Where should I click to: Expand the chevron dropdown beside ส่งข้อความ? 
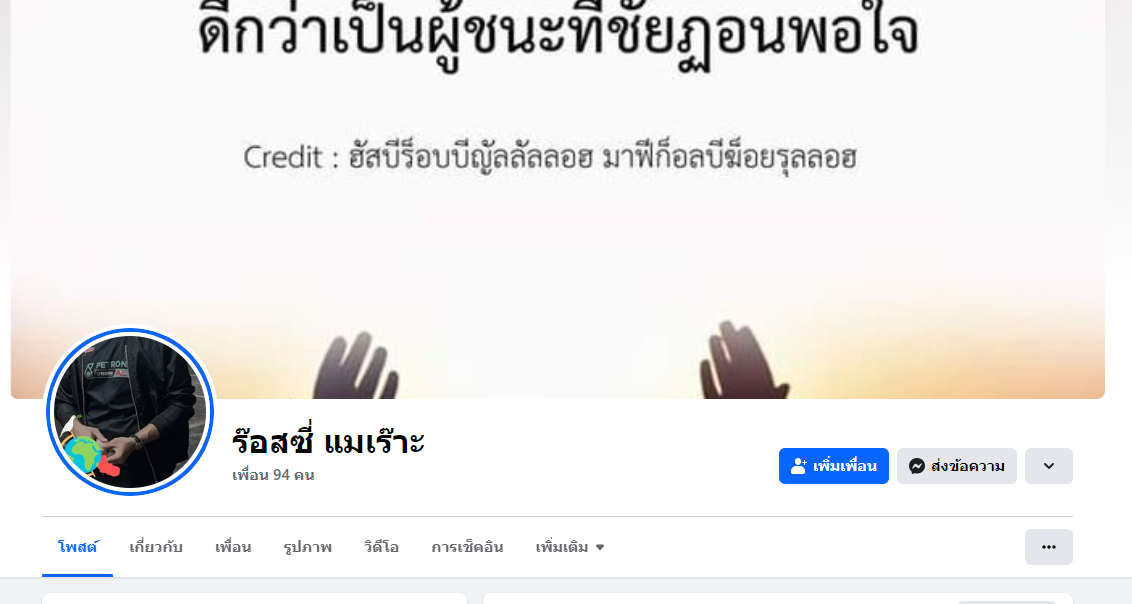tap(1049, 466)
